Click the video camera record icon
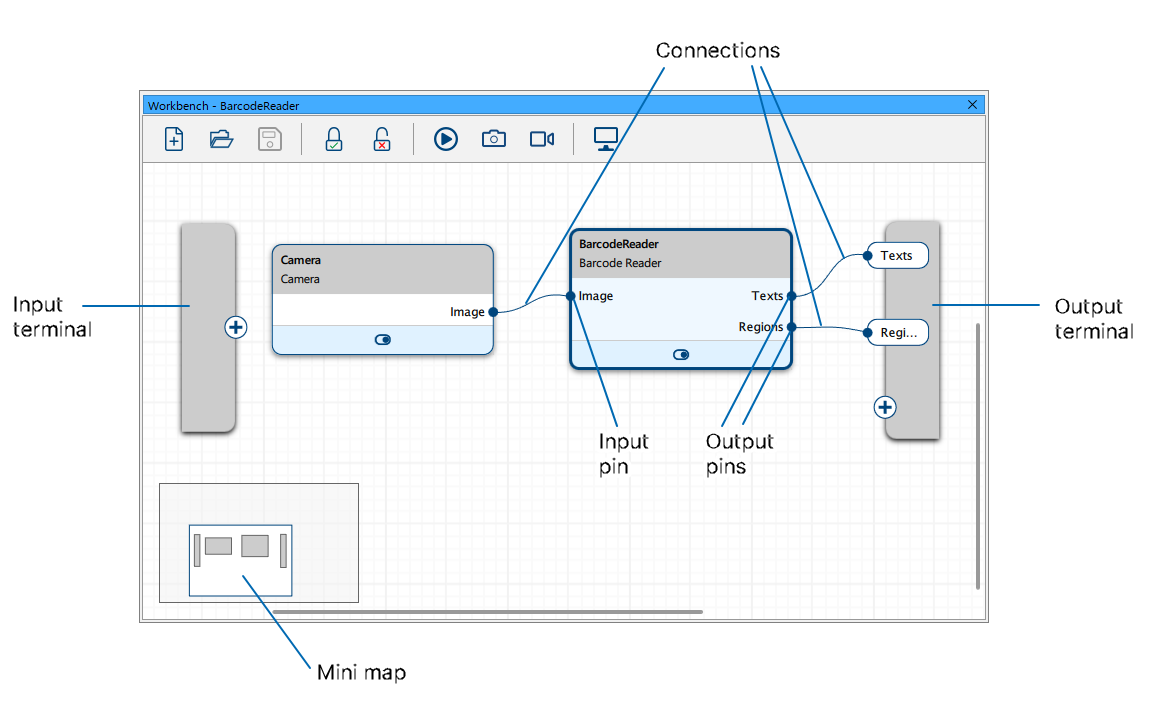 (x=542, y=139)
